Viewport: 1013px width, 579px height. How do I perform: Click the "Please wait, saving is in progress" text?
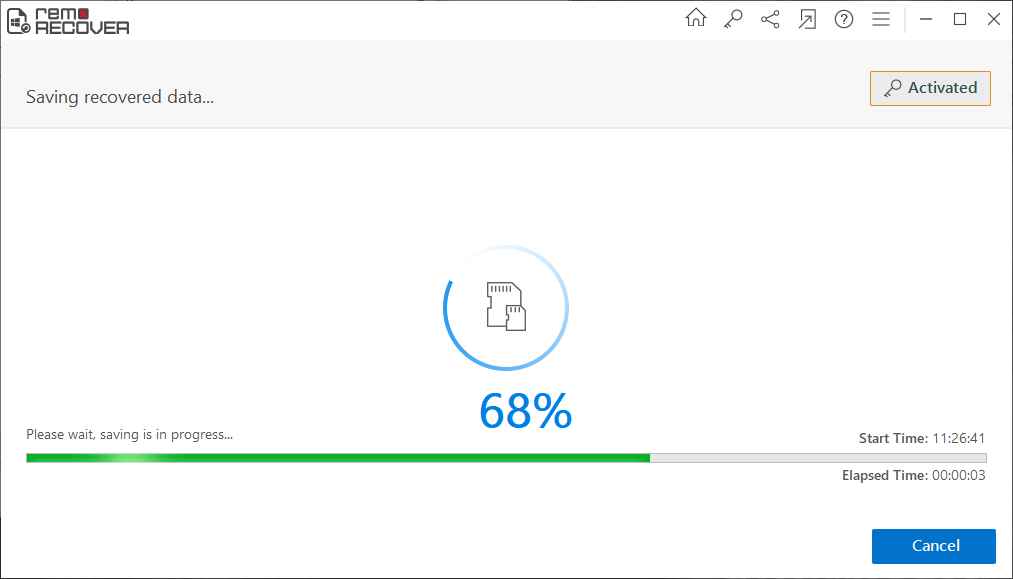129,435
